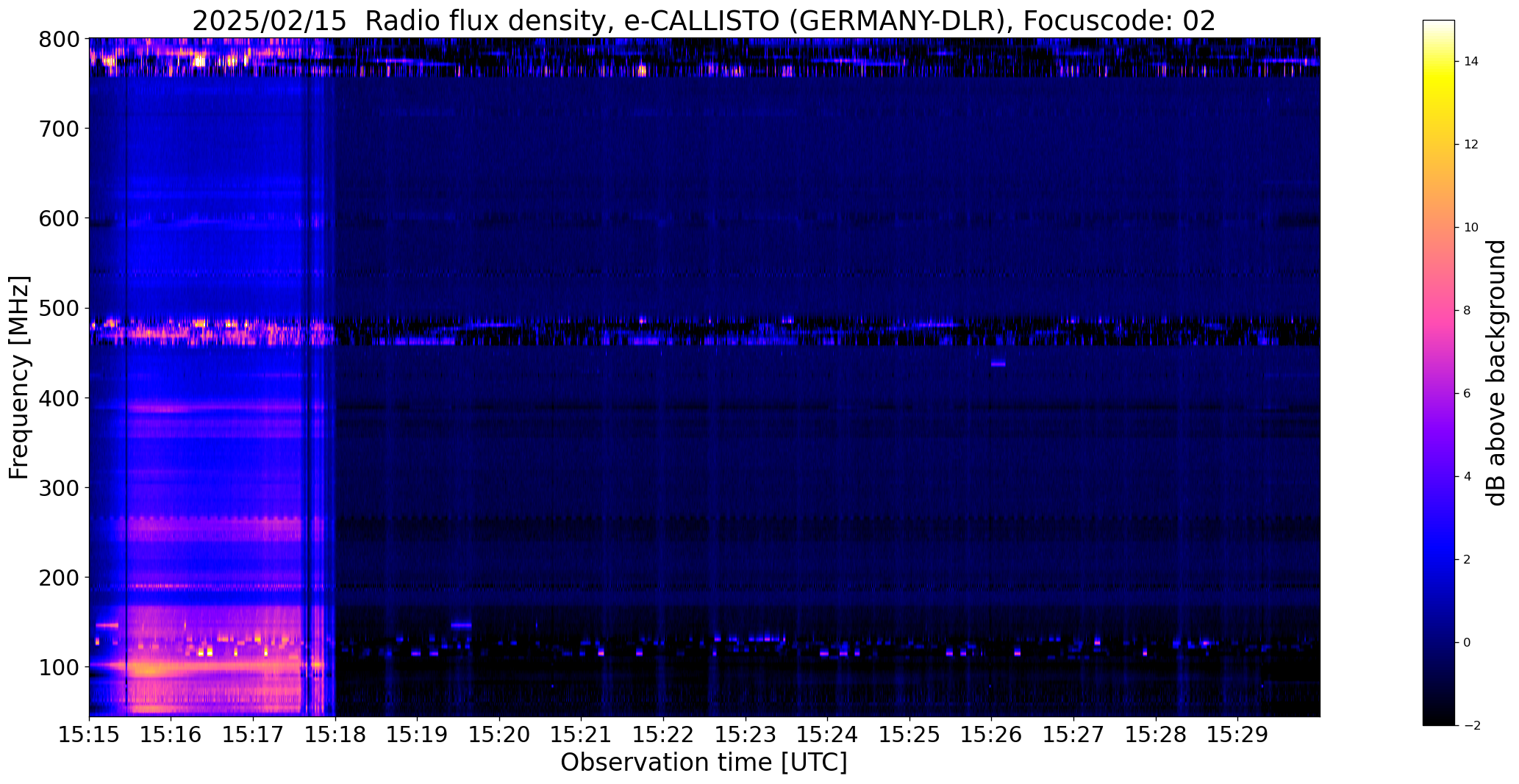The width and height of the screenshot is (1519, 784).
Task: Click the 15:22 time tick label
Action: [x=663, y=735]
